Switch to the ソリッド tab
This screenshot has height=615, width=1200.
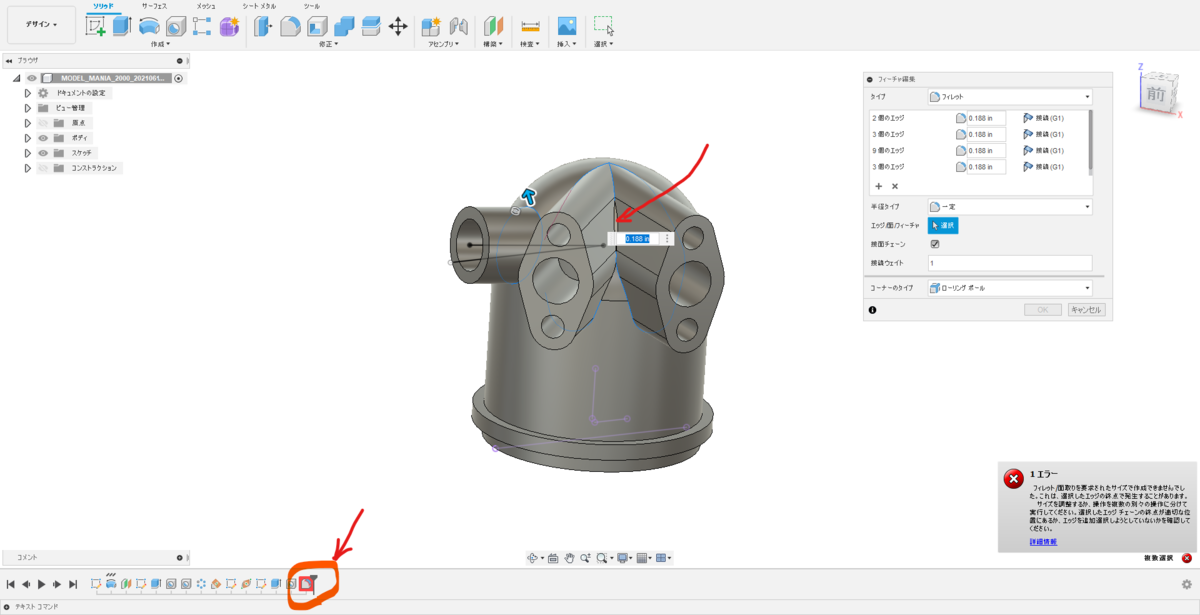pyautogui.click(x=103, y=6)
